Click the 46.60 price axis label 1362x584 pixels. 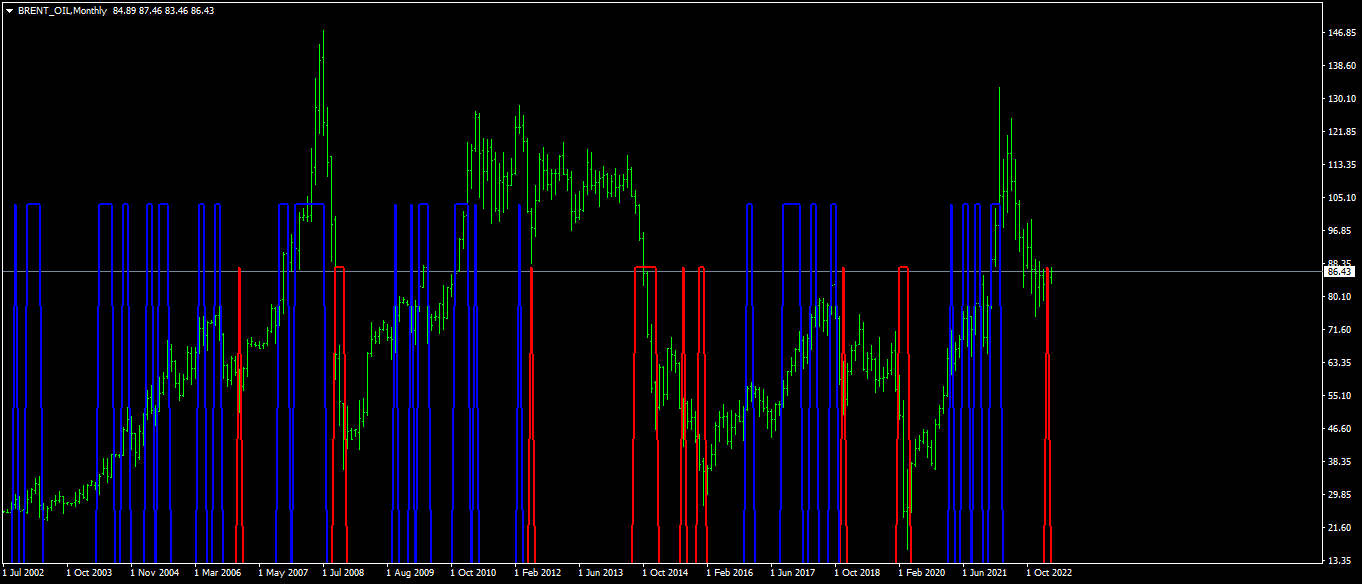1339,429
